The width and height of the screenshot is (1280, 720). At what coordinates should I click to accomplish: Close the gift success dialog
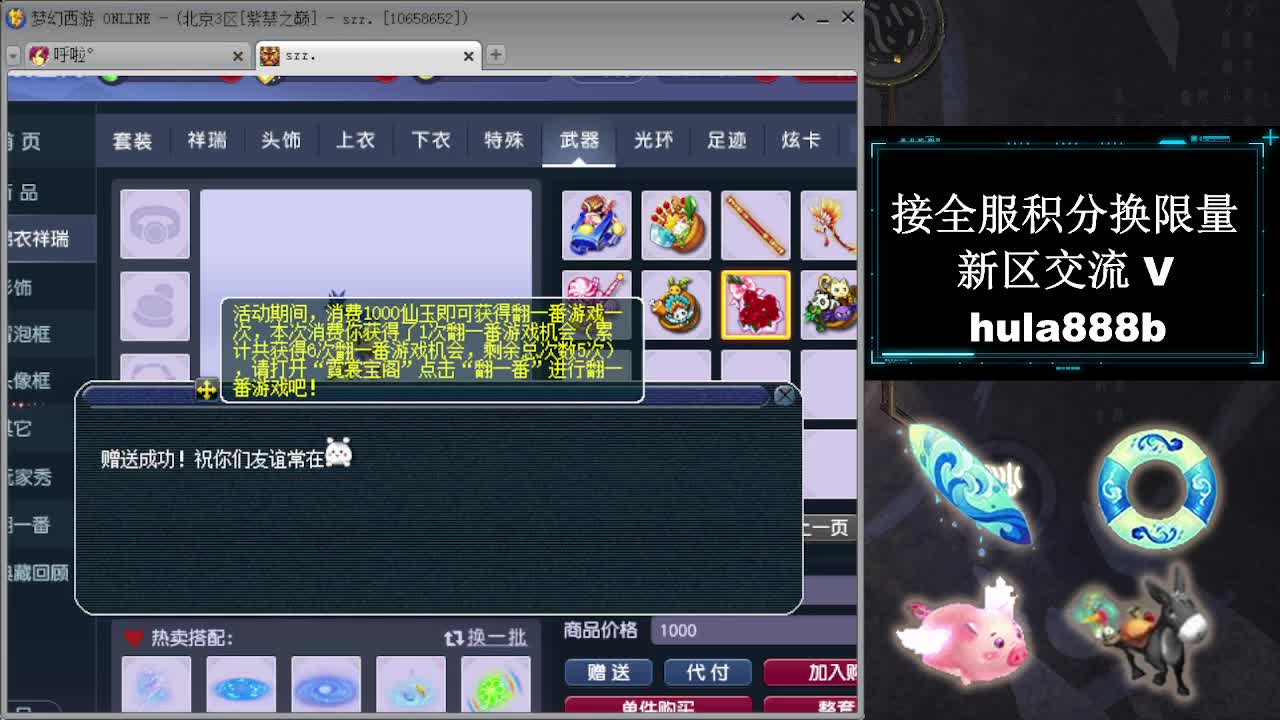pyautogui.click(x=785, y=395)
